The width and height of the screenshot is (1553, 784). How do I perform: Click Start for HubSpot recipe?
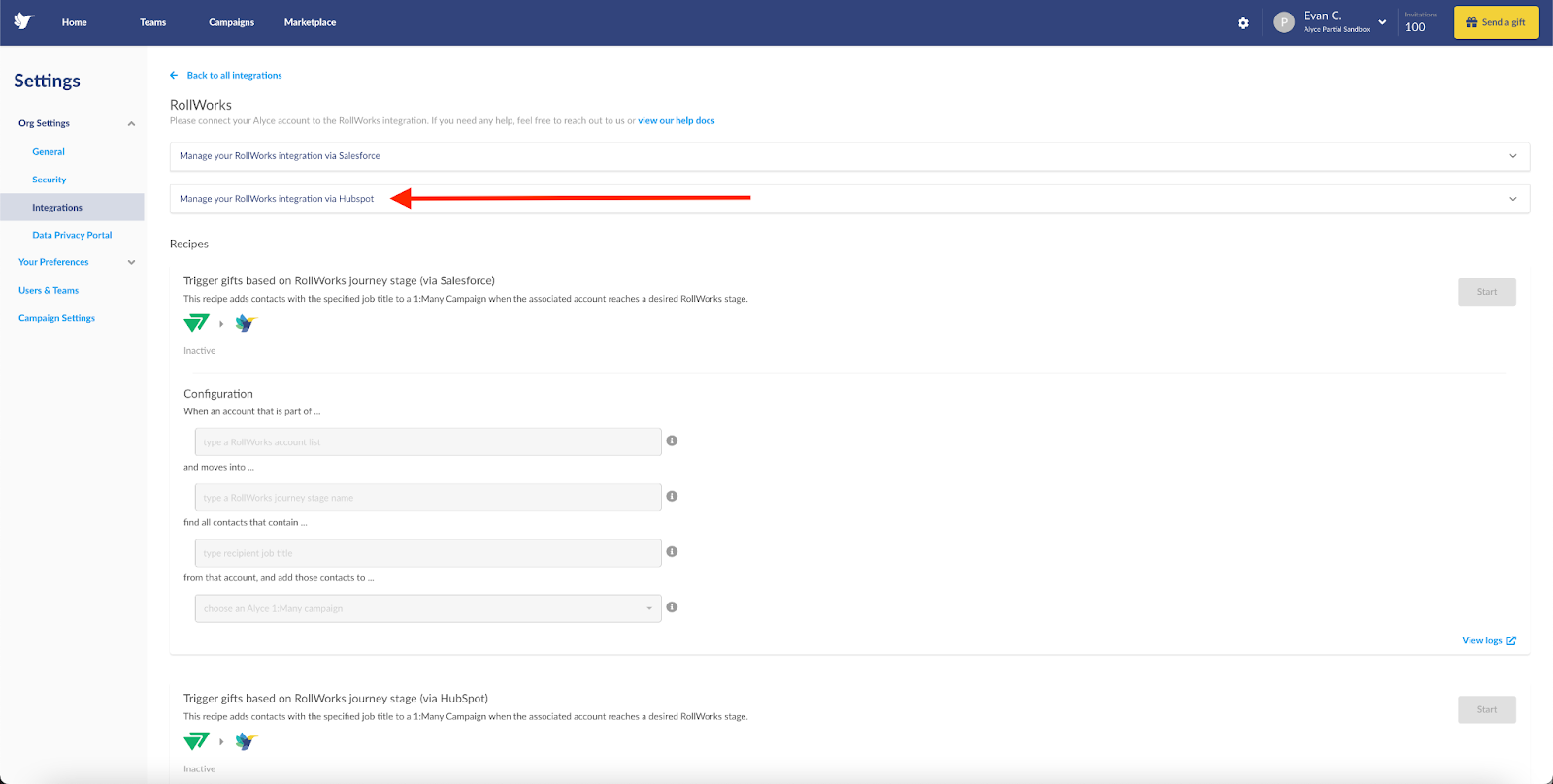point(1486,709)
